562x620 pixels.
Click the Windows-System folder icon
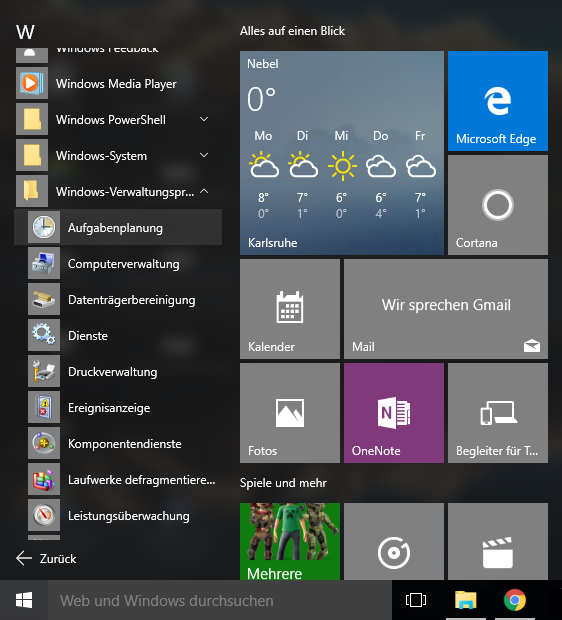tap(32, 155)
